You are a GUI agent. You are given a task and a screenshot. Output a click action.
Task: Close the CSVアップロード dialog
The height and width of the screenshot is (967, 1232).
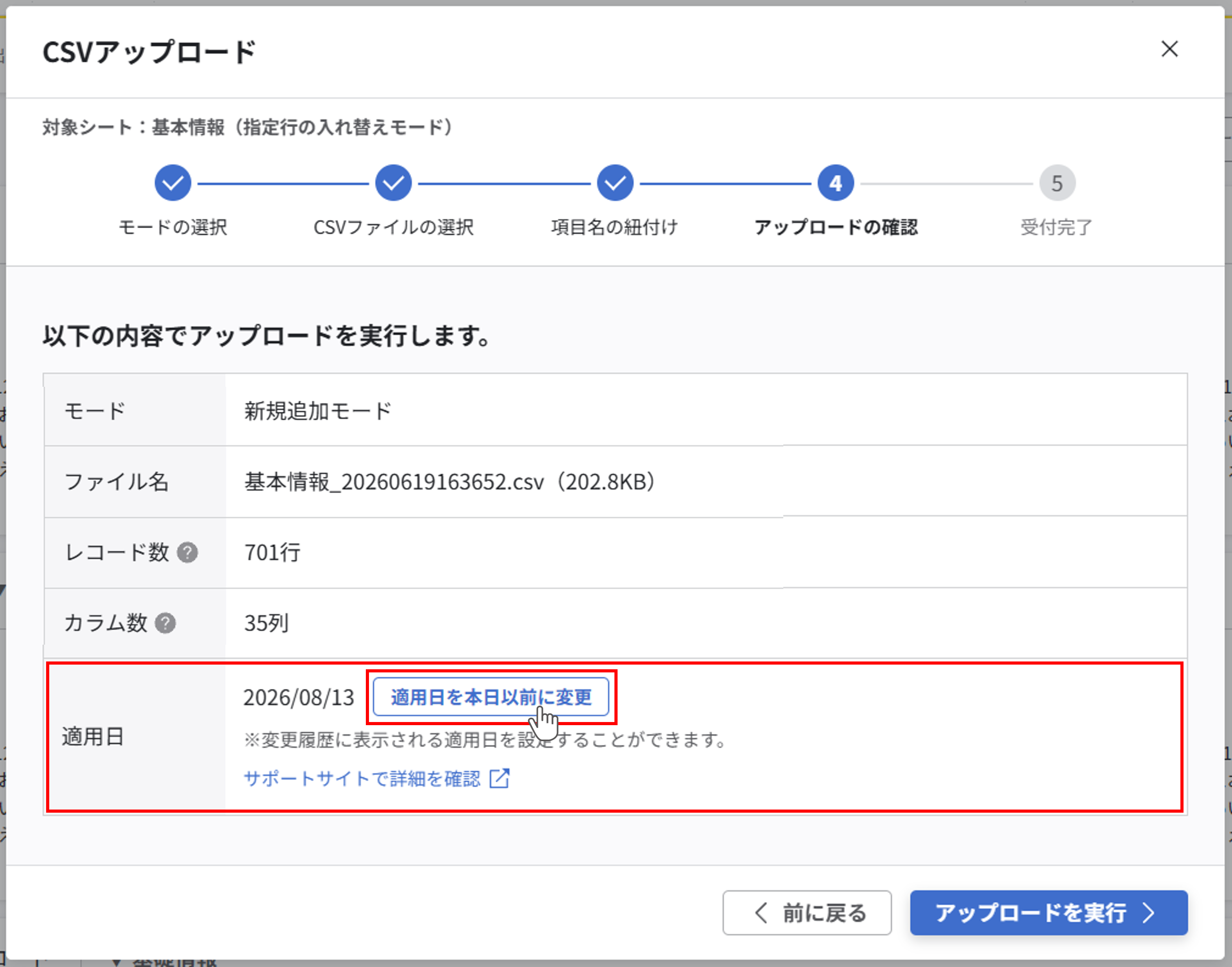[1169, 49]
